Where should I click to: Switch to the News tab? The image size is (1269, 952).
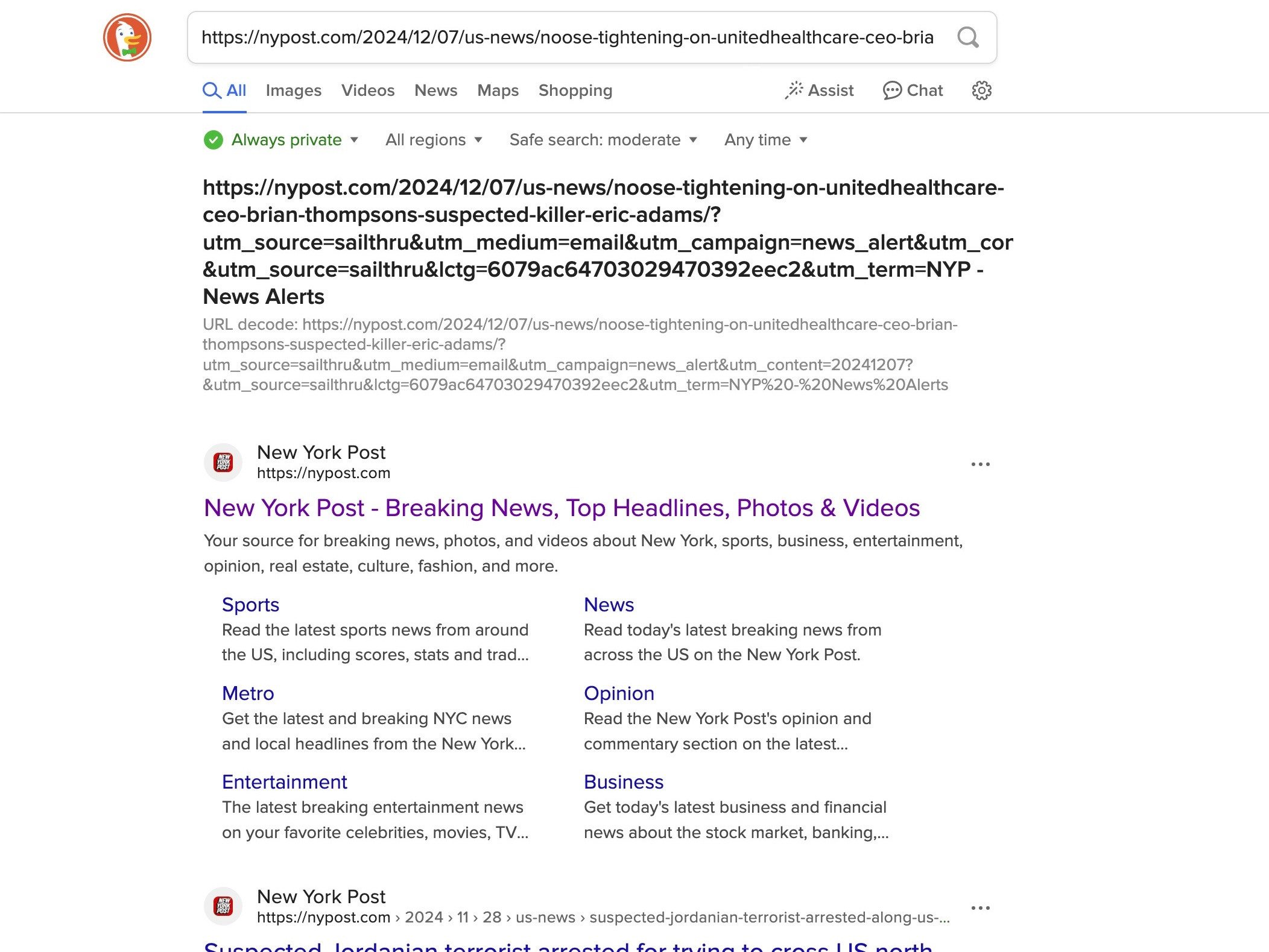tap(436, 90)
